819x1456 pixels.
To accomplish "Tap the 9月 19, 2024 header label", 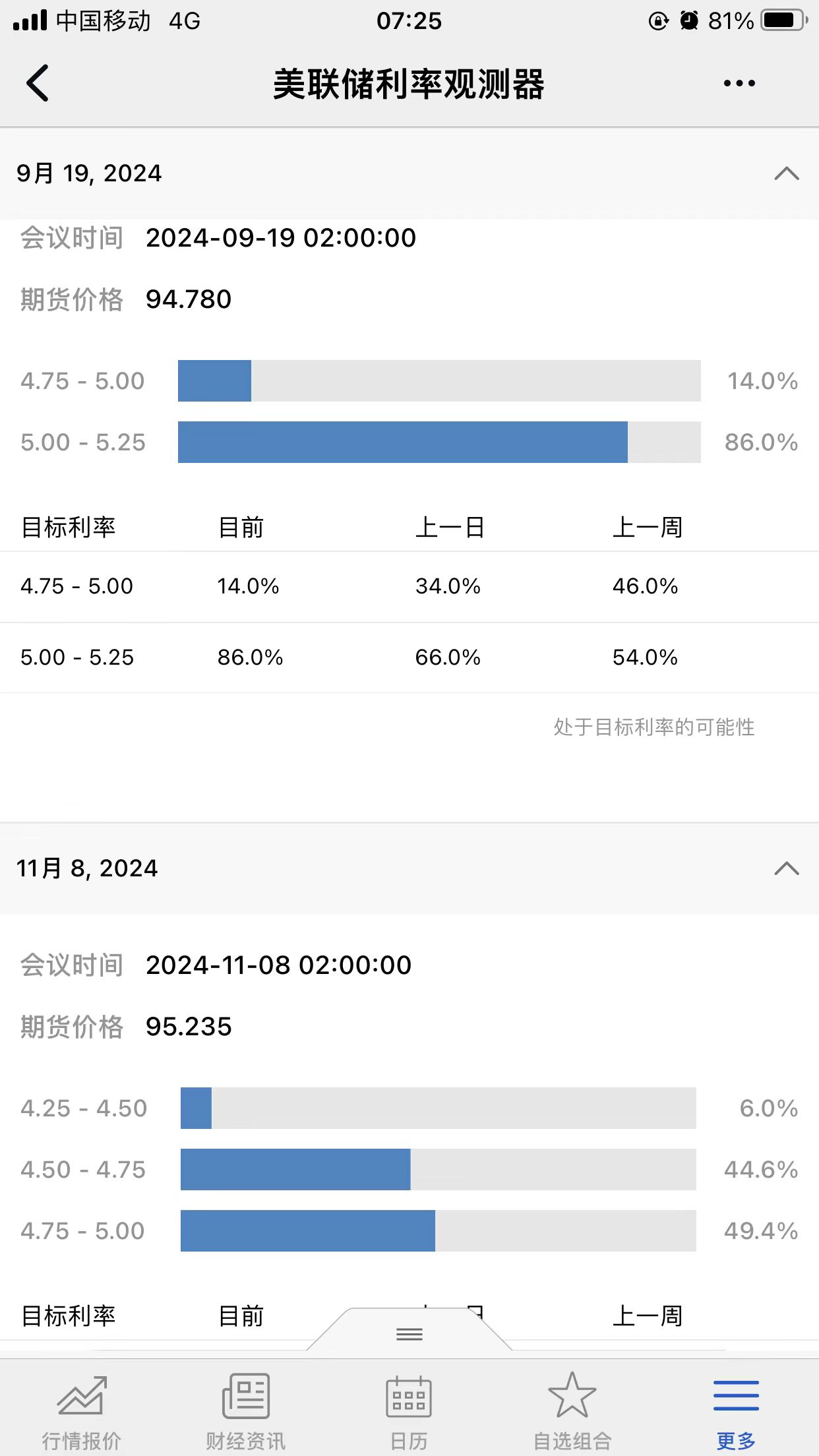I will pyautogui.click(x=89, y=173).
